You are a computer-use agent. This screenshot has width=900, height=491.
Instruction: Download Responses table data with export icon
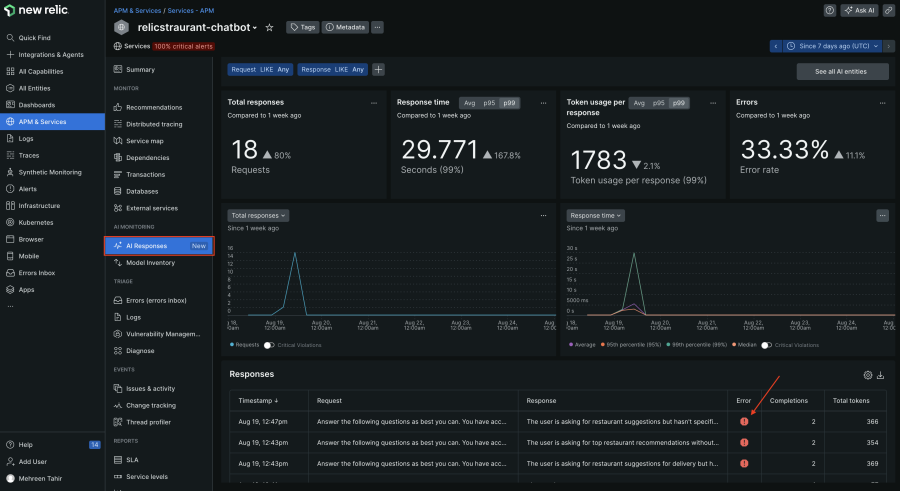(x=881, y=375)
